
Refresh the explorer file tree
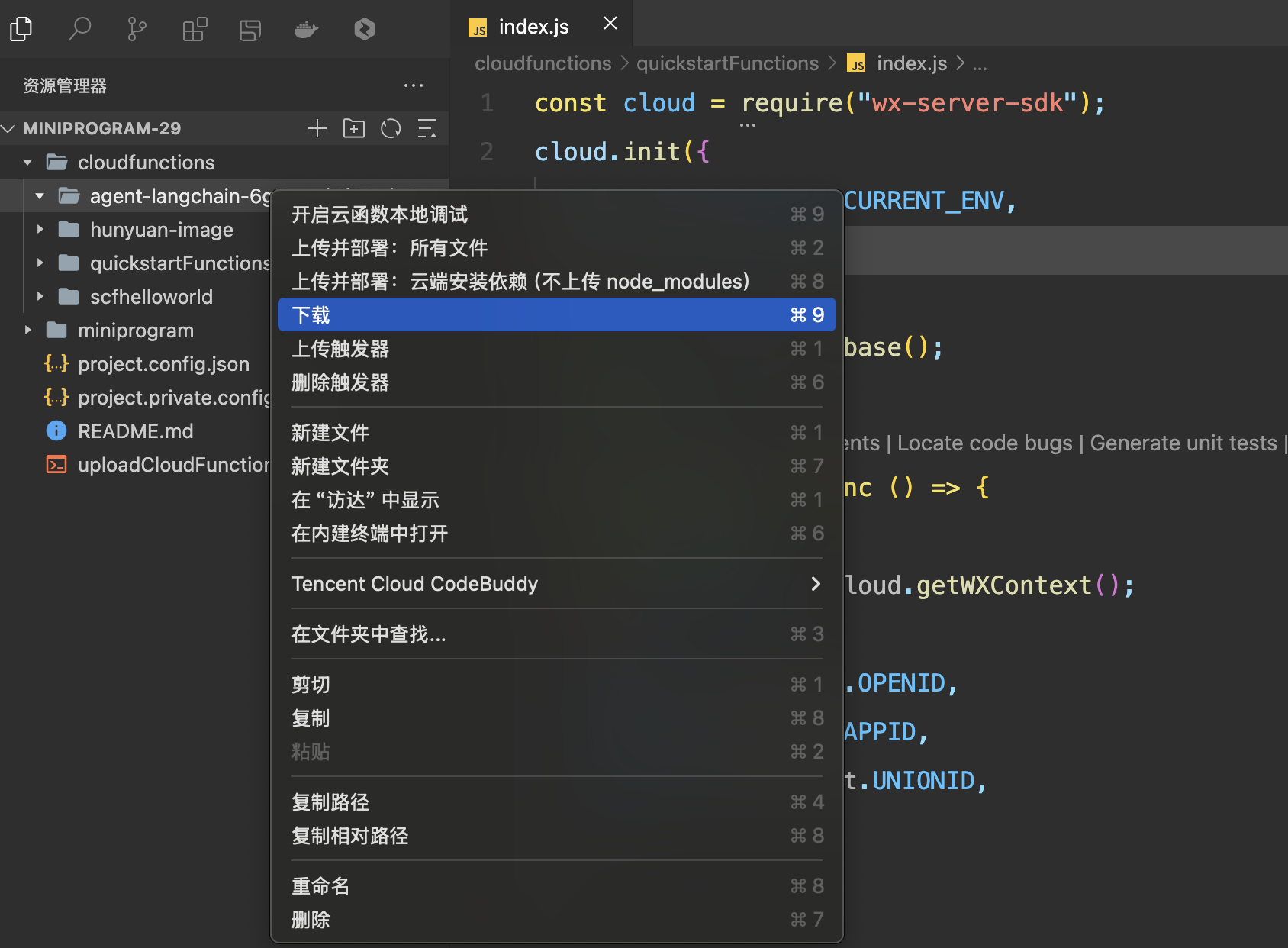[x=391, y=128]
